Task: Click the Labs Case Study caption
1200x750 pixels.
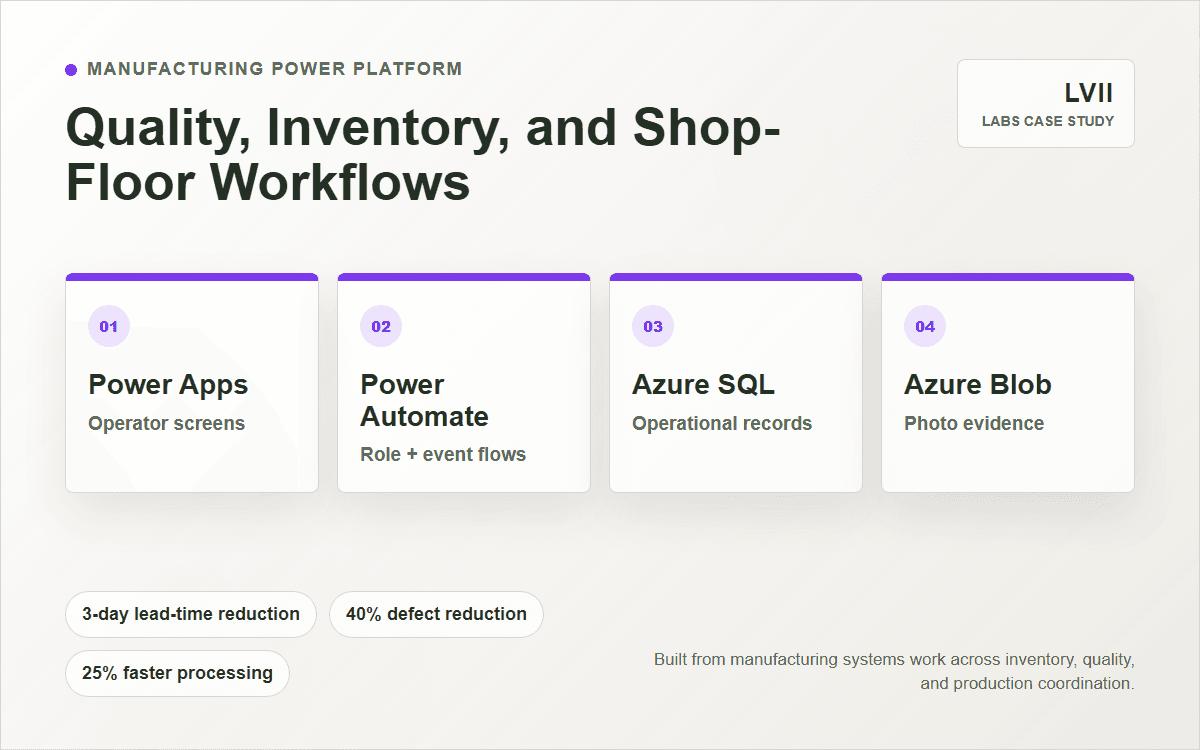Action: click(1048, 121)
